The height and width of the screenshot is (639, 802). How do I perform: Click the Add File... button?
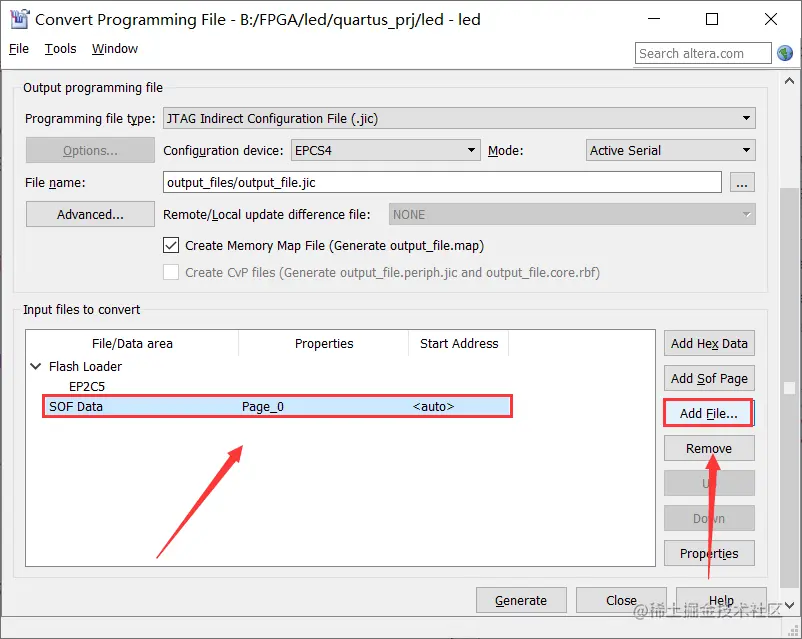(709, 413)
